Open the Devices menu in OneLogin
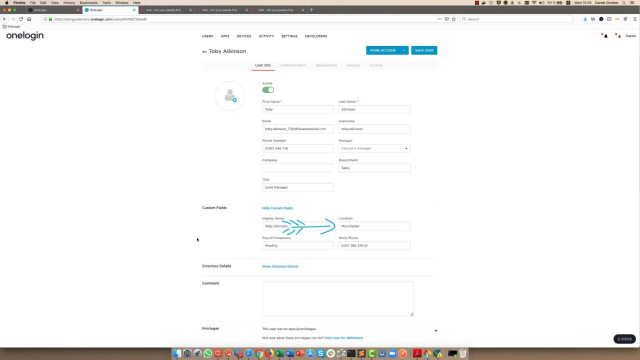Image resolution: width=640 pixels, height=360 pixels. click(244, 36)
